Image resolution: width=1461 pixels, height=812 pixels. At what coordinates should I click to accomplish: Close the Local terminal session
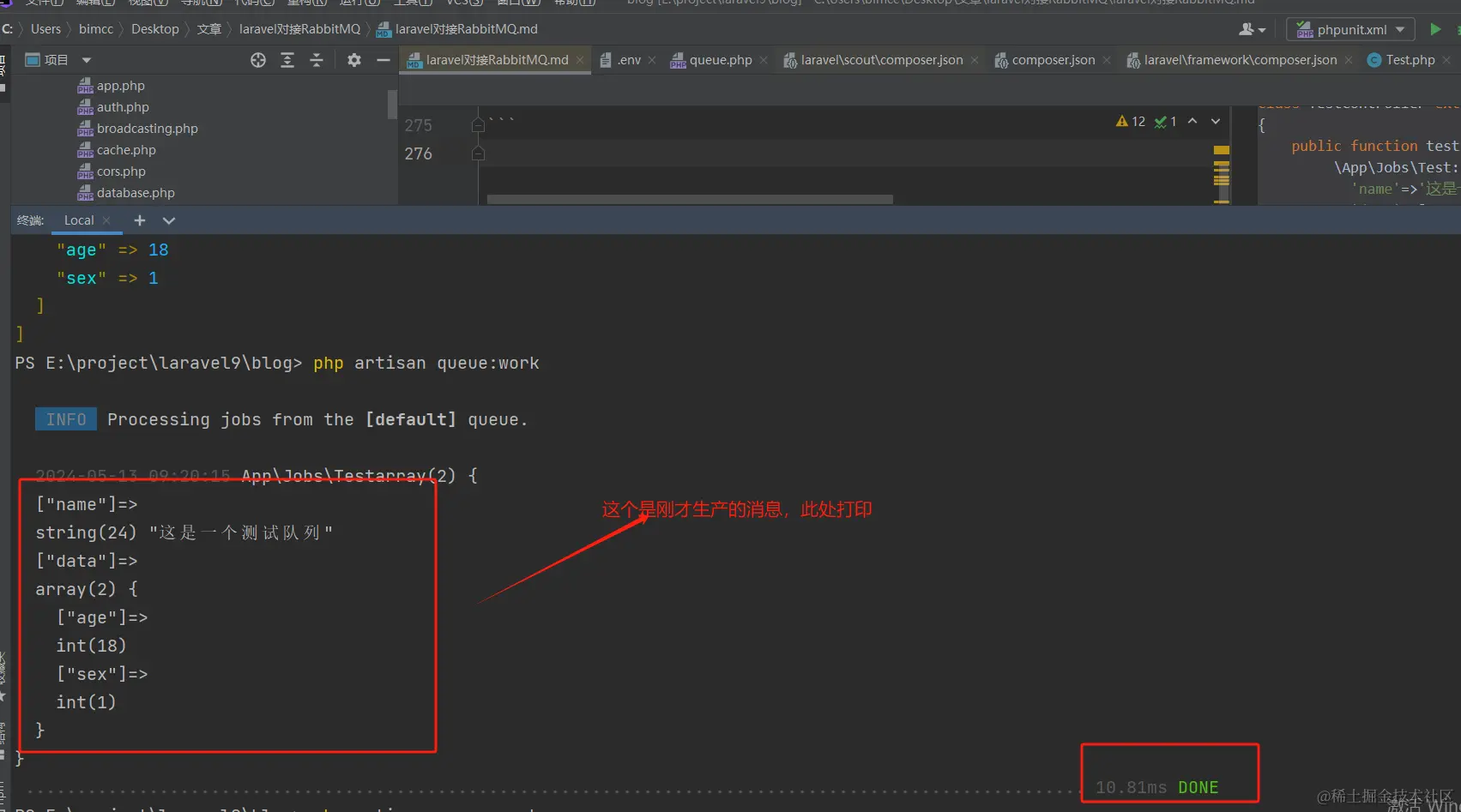click(x=106, y=220)
